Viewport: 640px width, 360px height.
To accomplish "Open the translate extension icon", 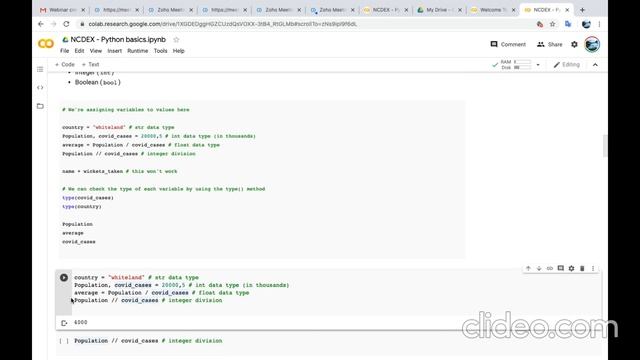I will coord(568,24).
